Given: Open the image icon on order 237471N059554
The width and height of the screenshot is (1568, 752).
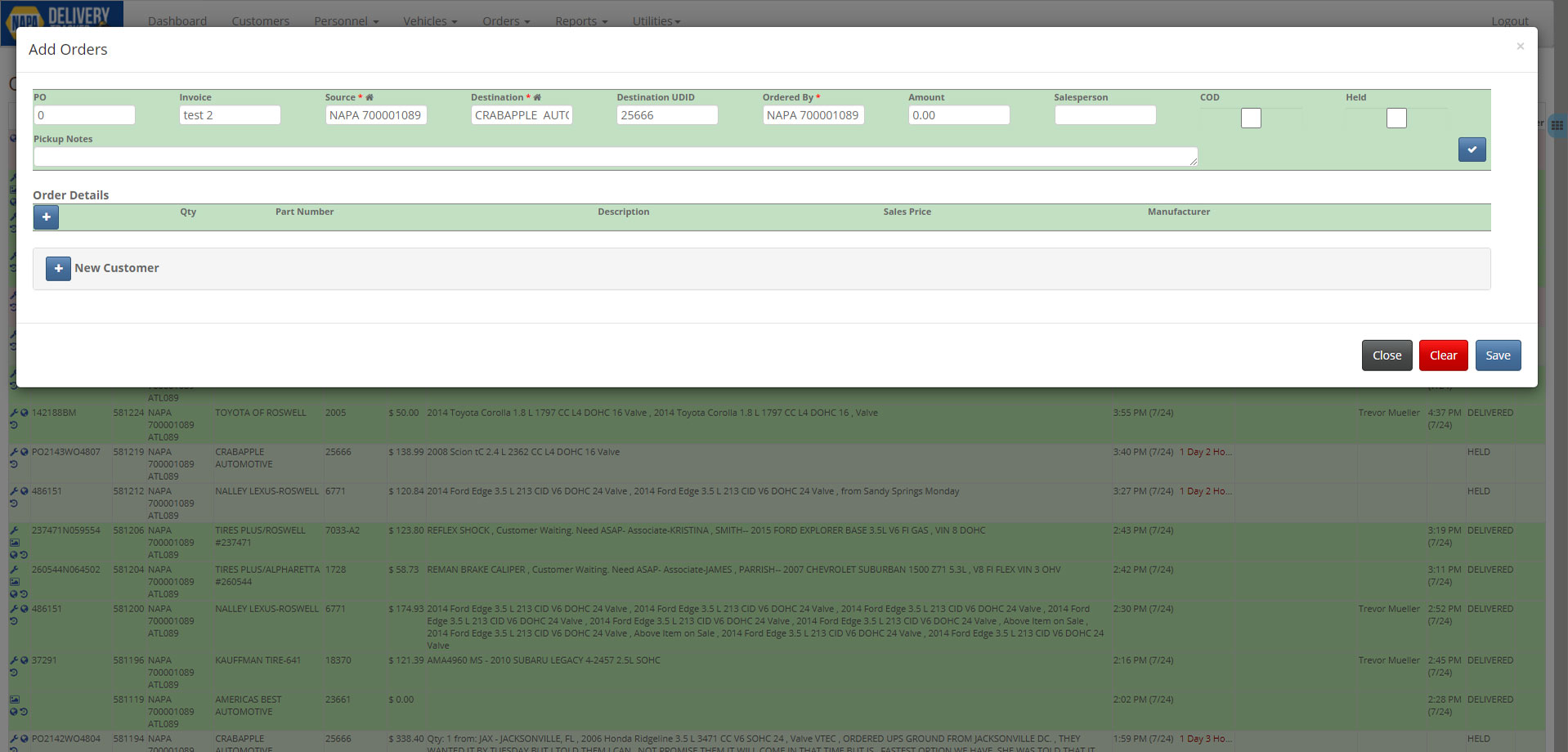Looking at the screenshot, I should tap(15, 542).
